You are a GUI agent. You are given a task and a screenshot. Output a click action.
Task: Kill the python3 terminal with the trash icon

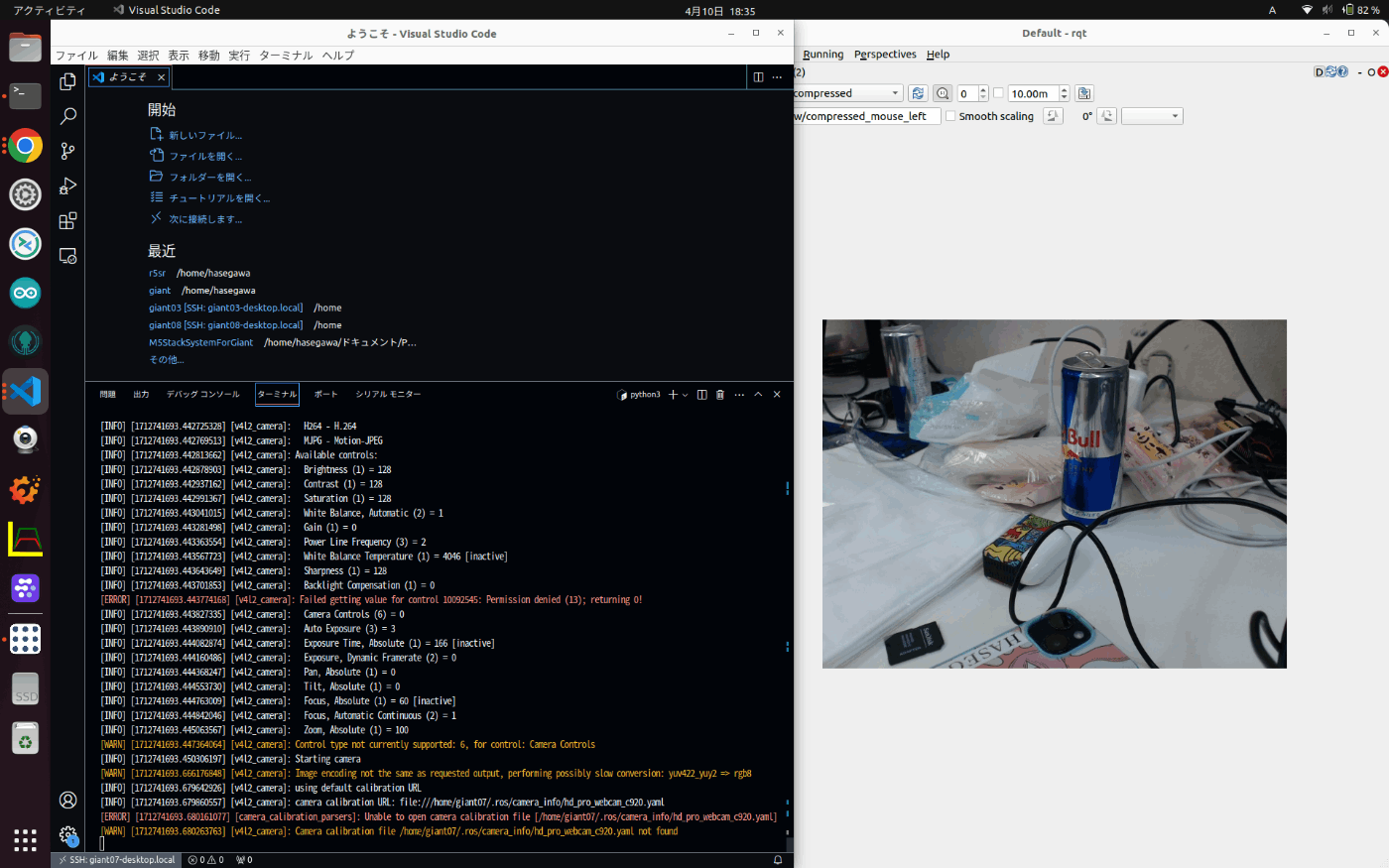(720, 394)
